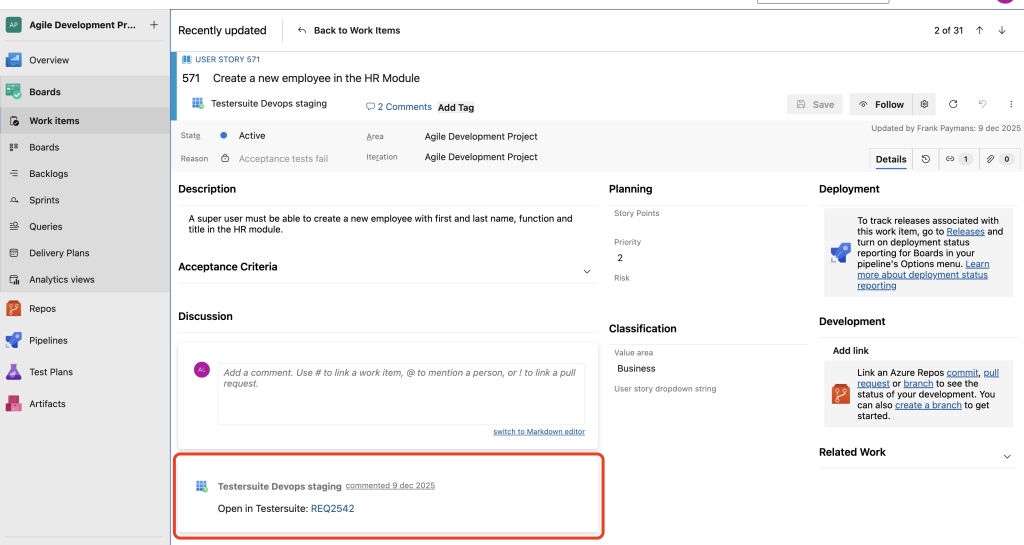Toggle Follow on this work item
Screen dimensions: 1024x545
point(880,104)
